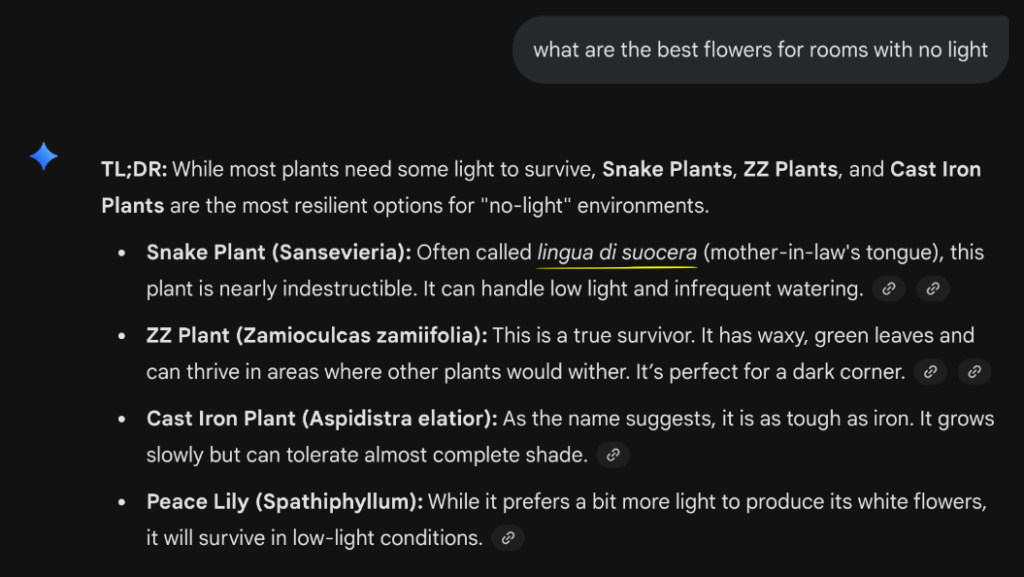The width and height of the screenshot is (1024, 577).
Task: Open the citation link for Cast Iron Plant
Action: coord(614,455)
